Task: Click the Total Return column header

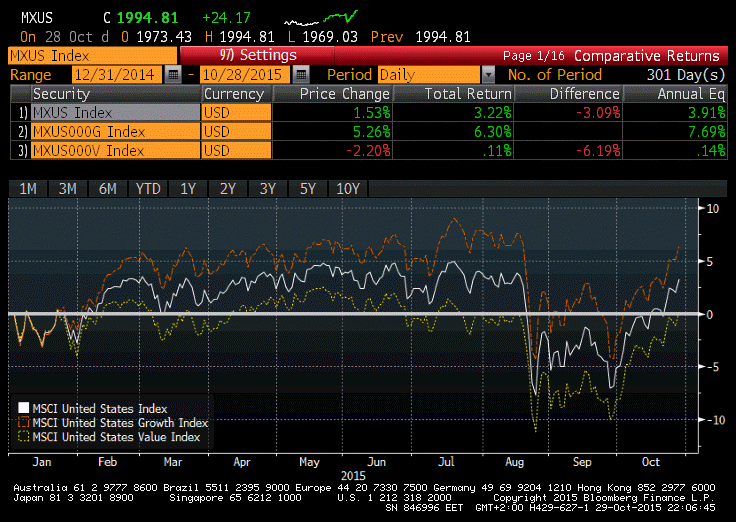Action: coord(453,94)
